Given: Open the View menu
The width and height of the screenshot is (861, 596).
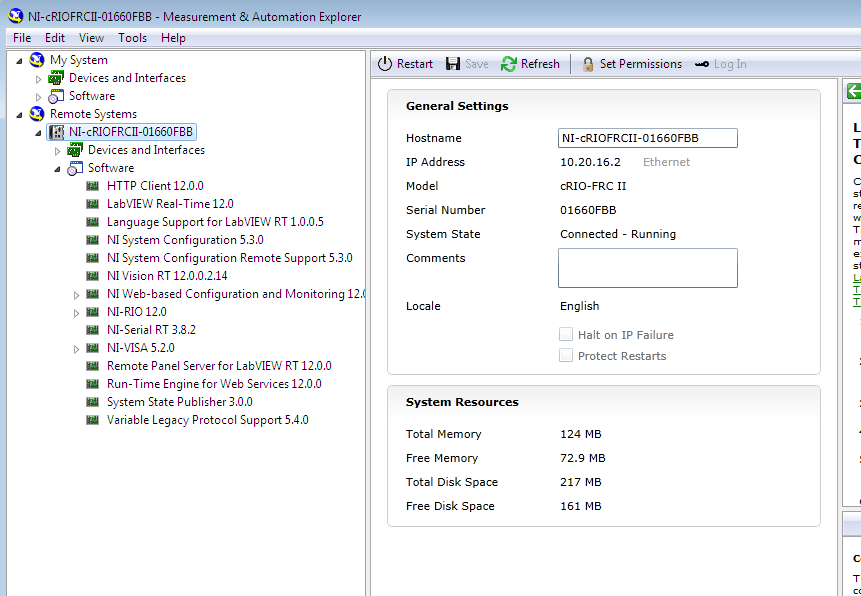Looking at the screenshot, I should [x=91, y=38].
